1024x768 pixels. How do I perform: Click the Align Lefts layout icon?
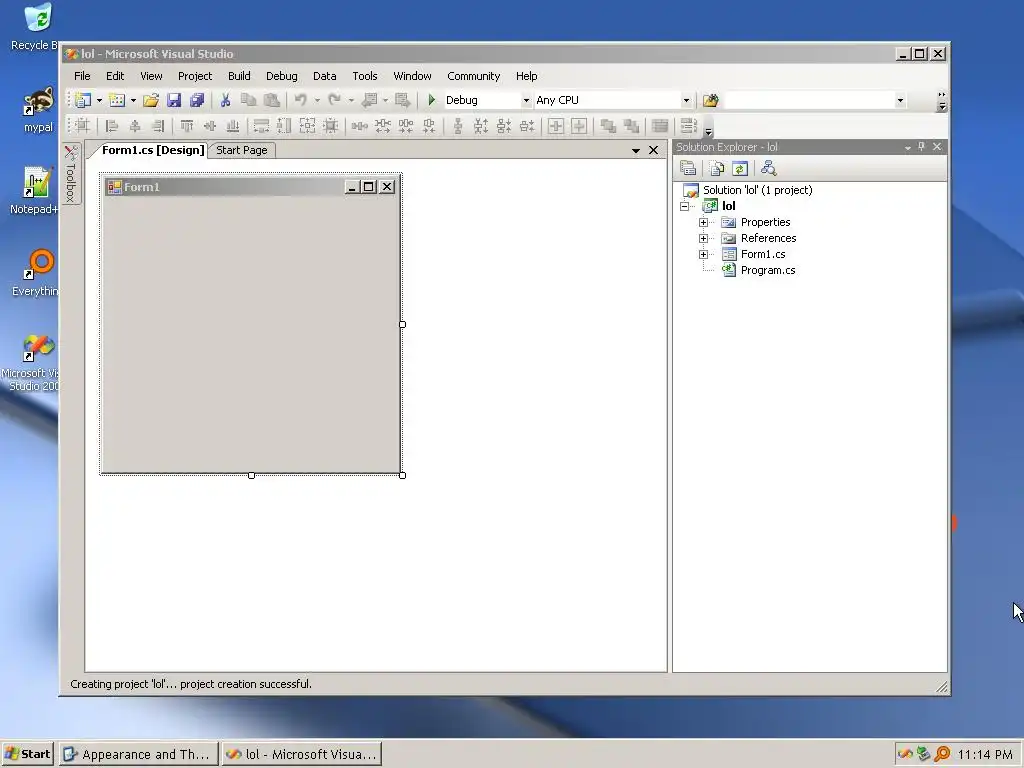pyautogui.click(x=112, y=125)
